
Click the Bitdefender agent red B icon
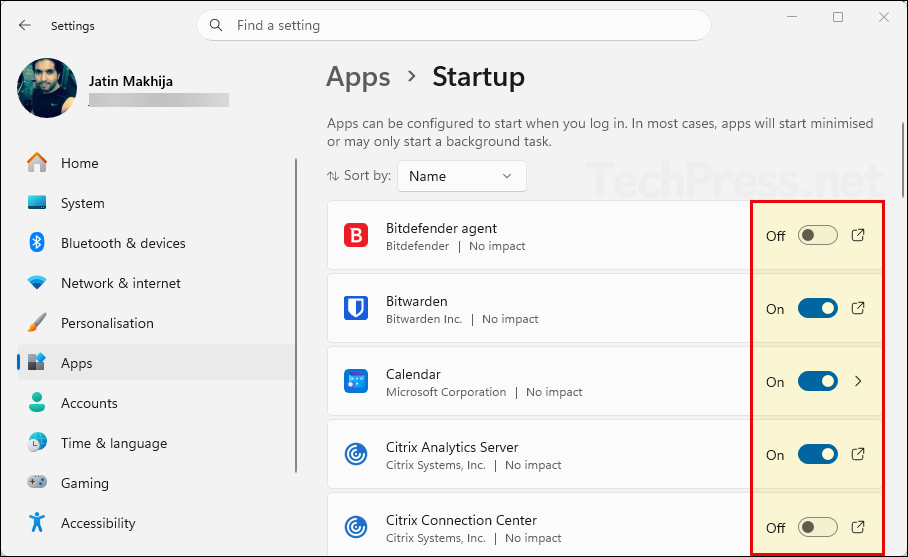click(356, 236)
